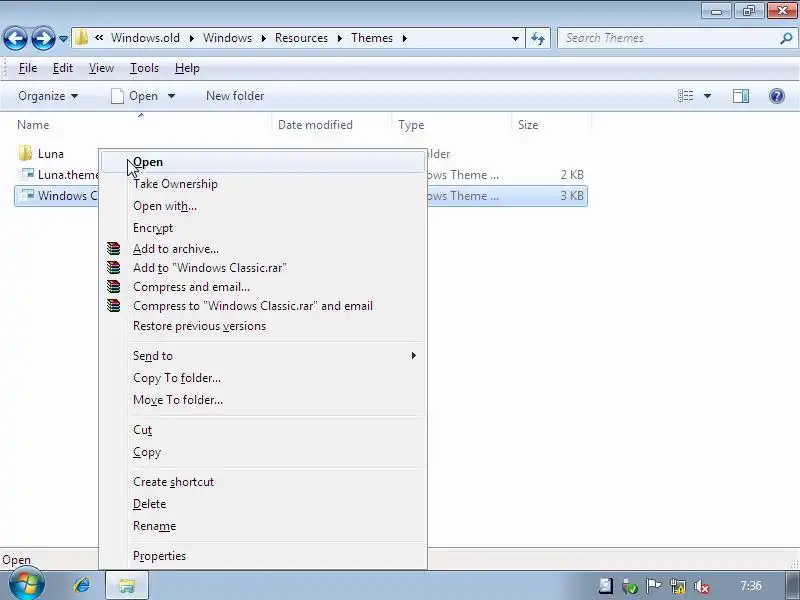Image resolution: width=800 pixels, height=600 pixels.
Task: Open the Organize toolbar dropdown
Action: tap(48, 96)
